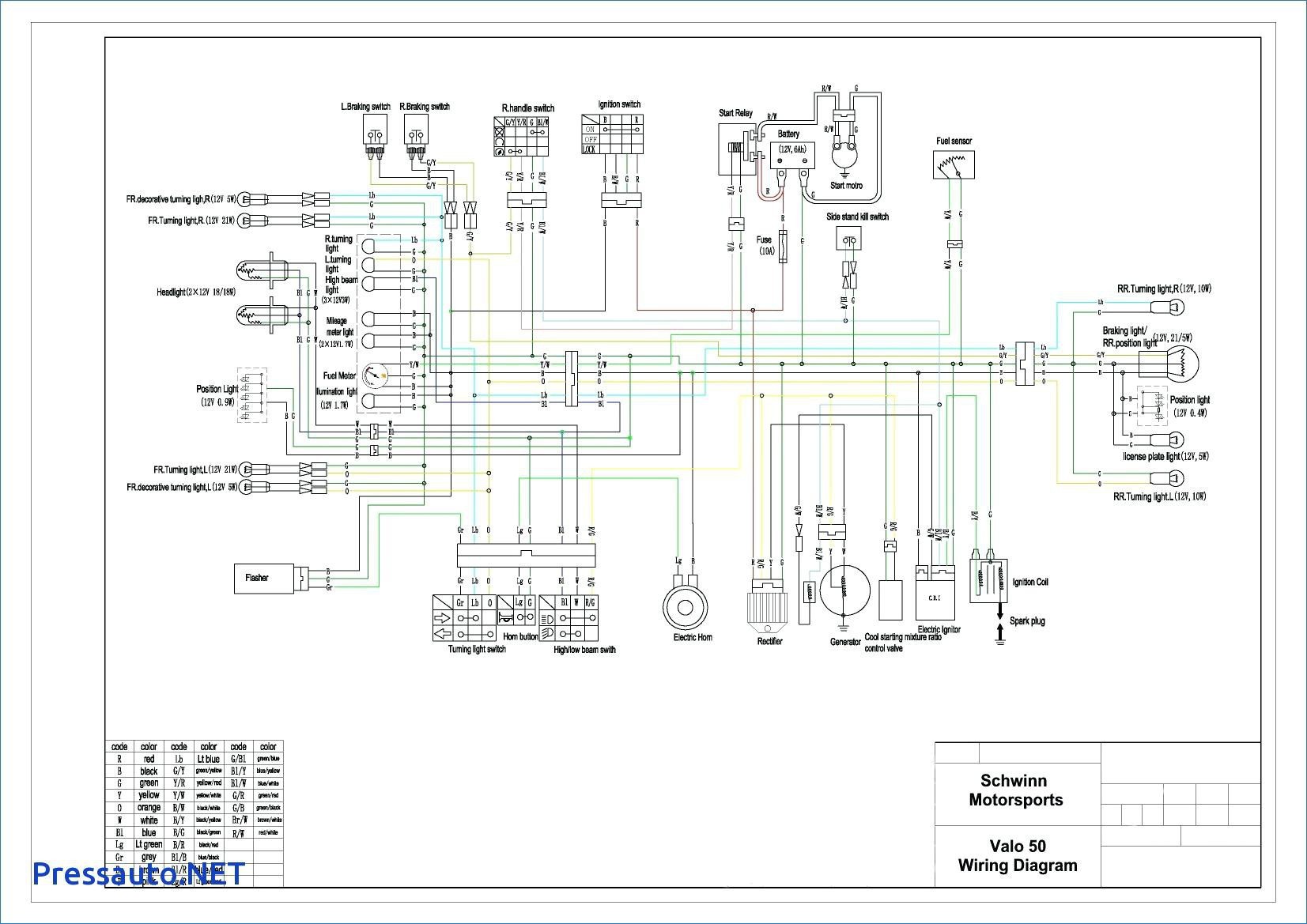
Task: Click the Ignition switch position table
Action: [612, 134]
